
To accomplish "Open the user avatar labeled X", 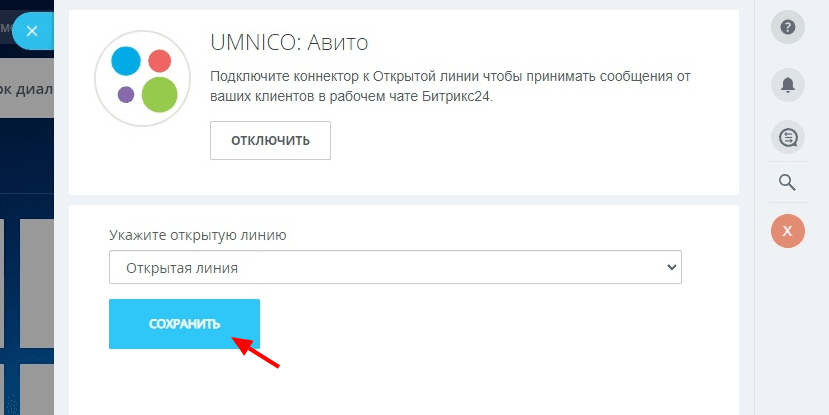I will 787,231.
